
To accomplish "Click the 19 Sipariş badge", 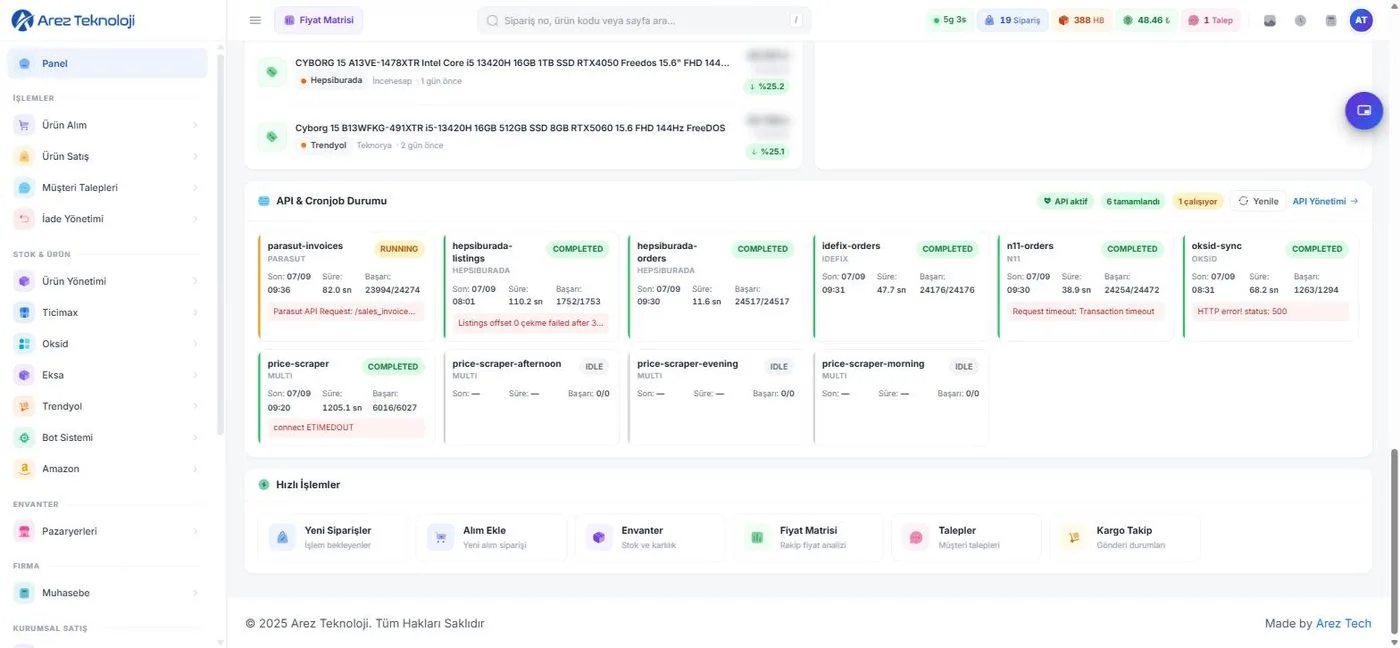I will [1012, 20].
